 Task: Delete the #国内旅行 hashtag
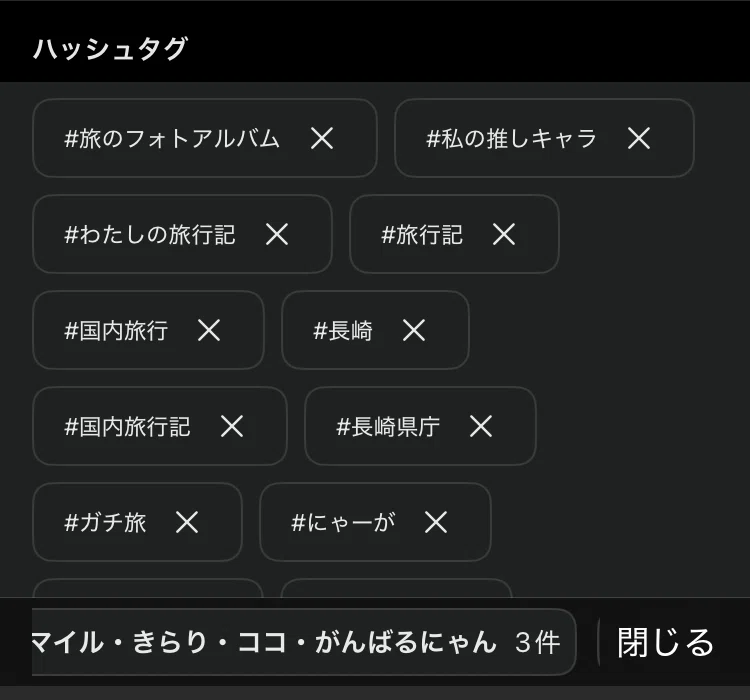point(209,330)
